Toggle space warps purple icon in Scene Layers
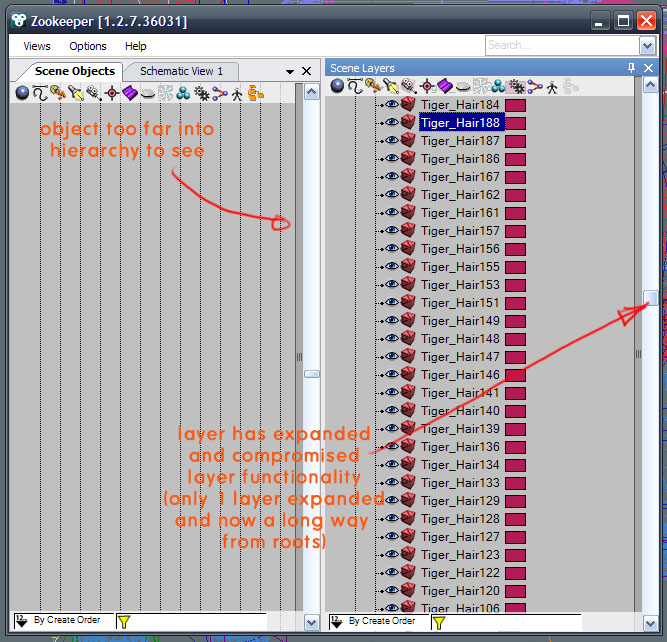Image resolution: width=667 pixels, height=642 pixels. (x=445, y=86)
